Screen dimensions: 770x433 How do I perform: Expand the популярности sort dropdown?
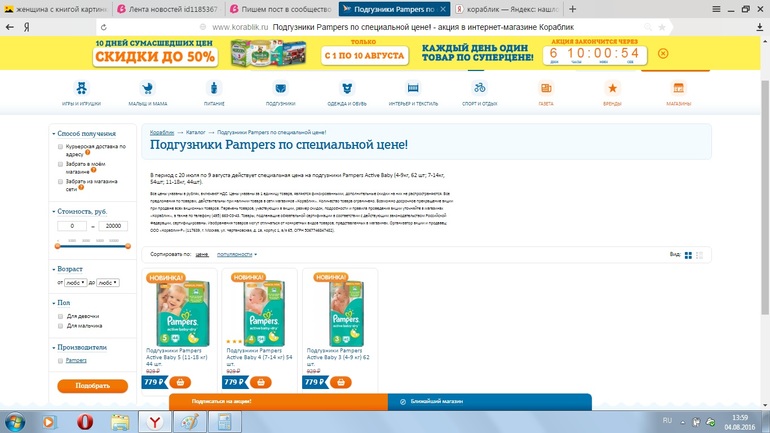coord(237,254)
